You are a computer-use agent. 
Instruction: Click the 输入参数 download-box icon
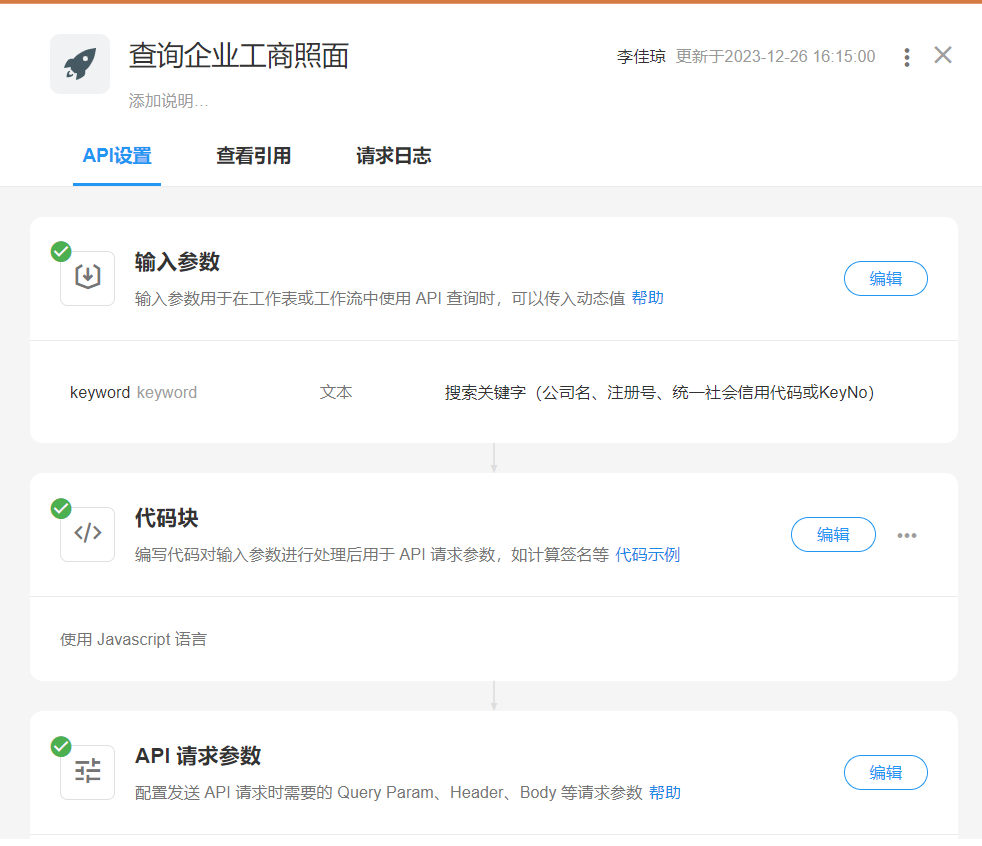tap(88, 277)
